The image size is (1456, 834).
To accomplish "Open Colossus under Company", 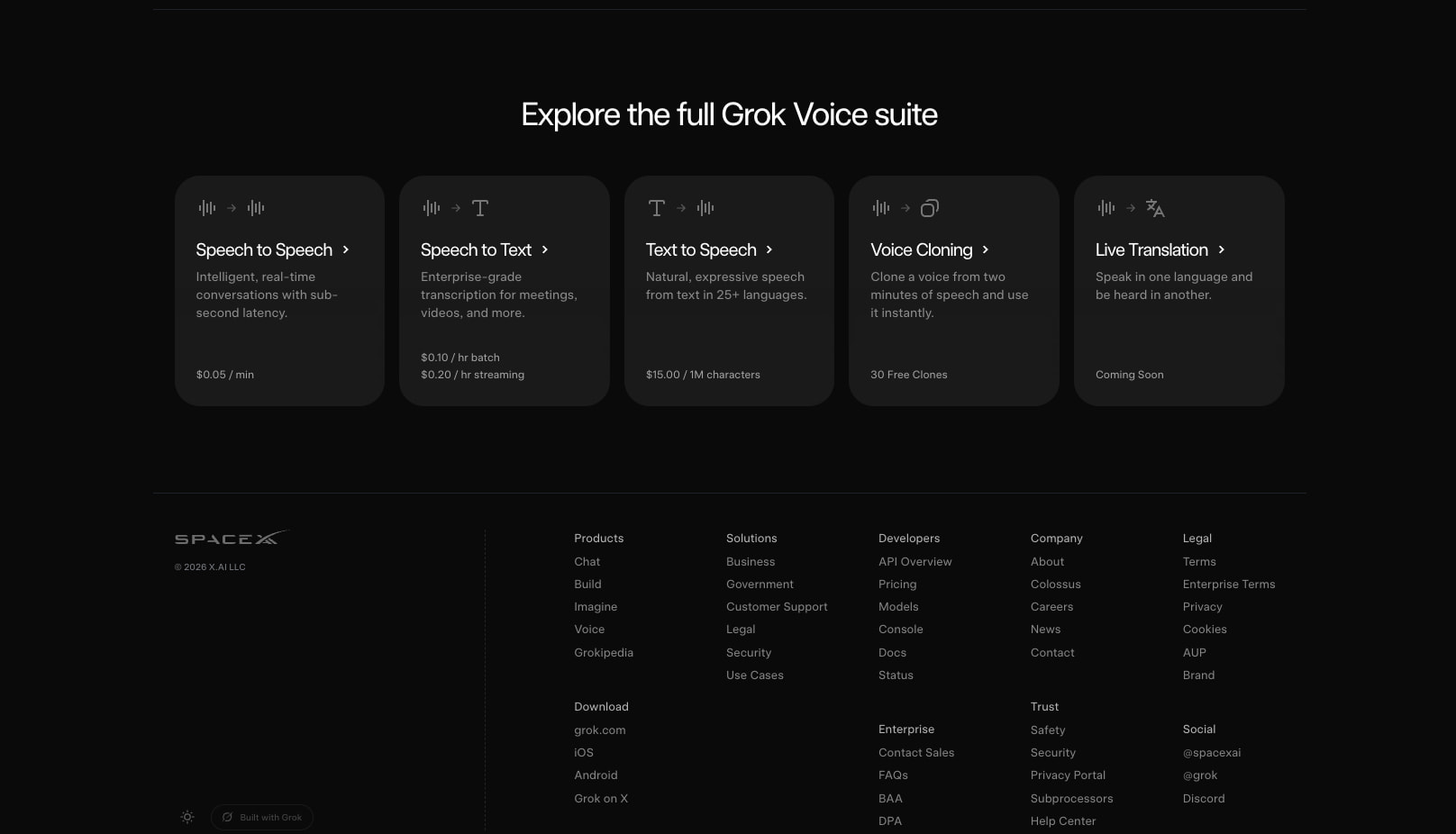I will 1055,584.
